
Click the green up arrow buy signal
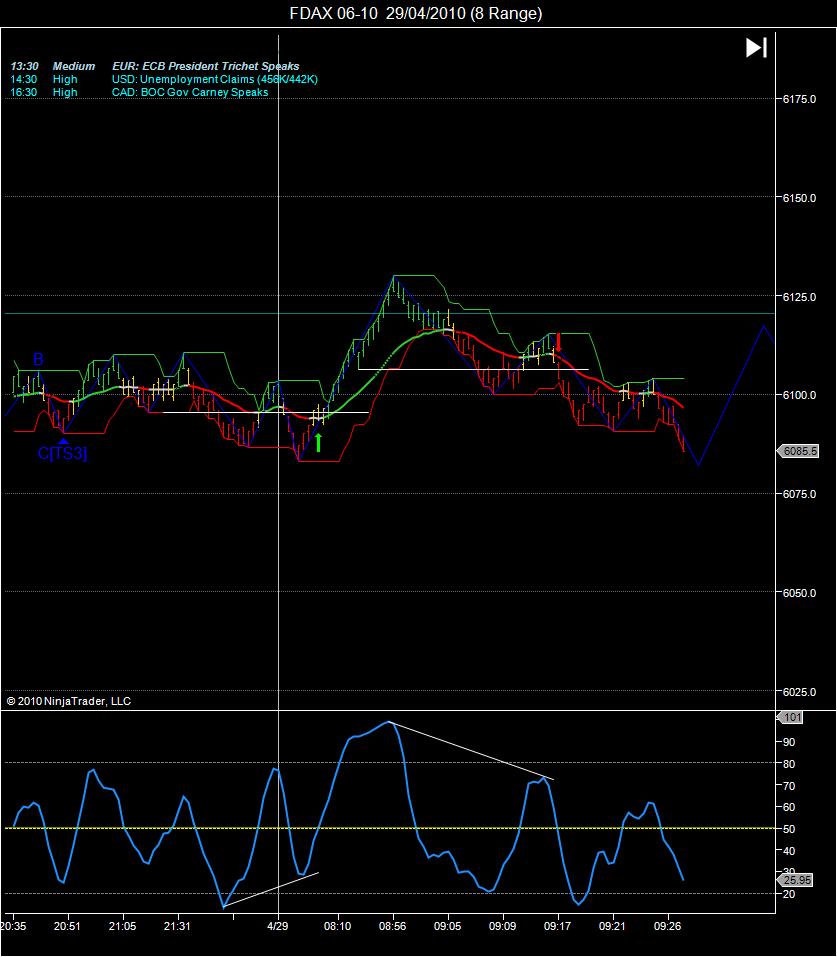click(318, 442)
